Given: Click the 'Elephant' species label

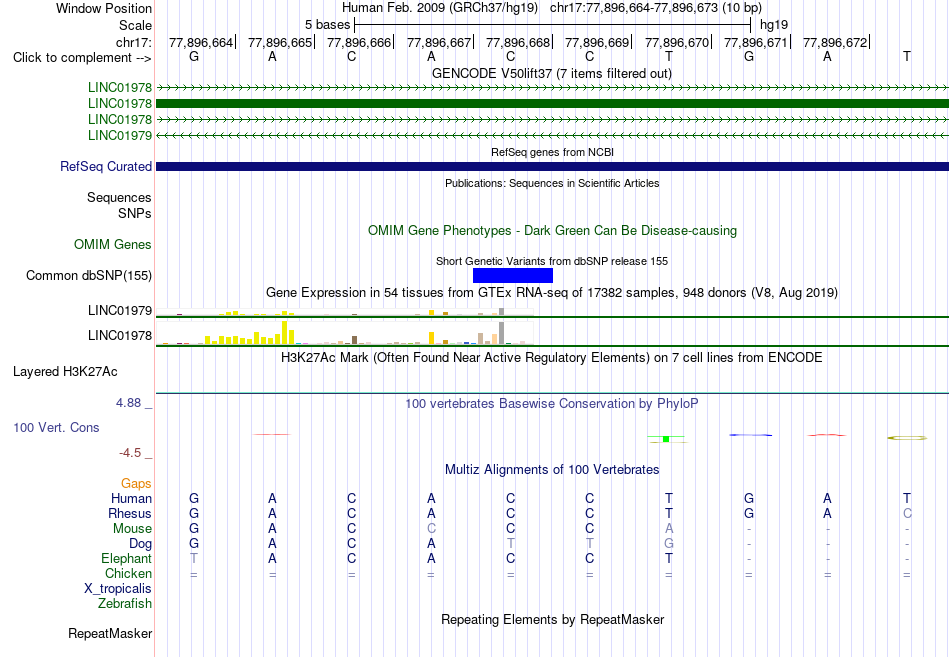Looking at the screenshot, I should point(126,558).
